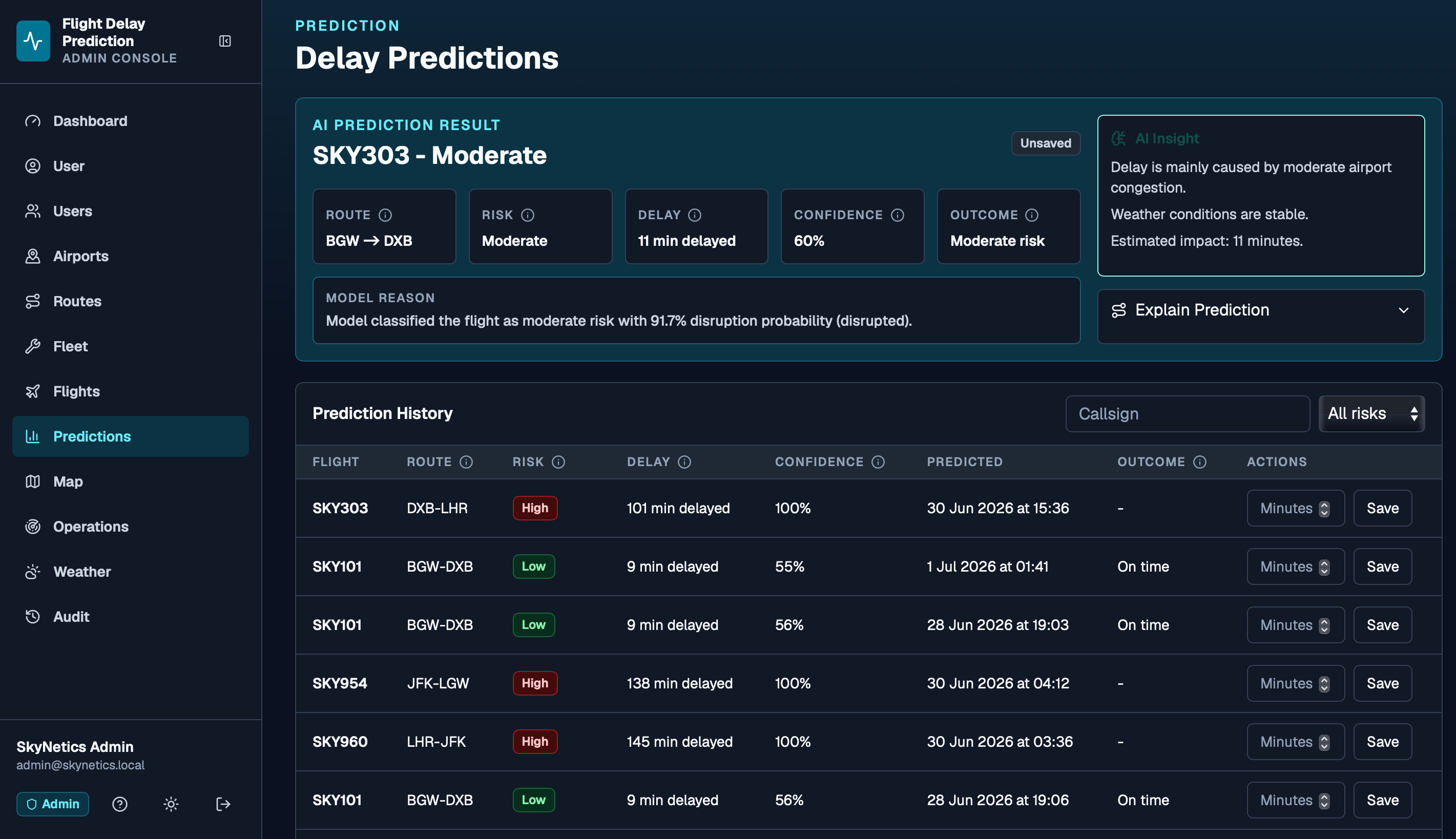This screenshot has height=839, width=1456.
Task: Click the admin@skynetics.local email text
Action: pos(80,765)
